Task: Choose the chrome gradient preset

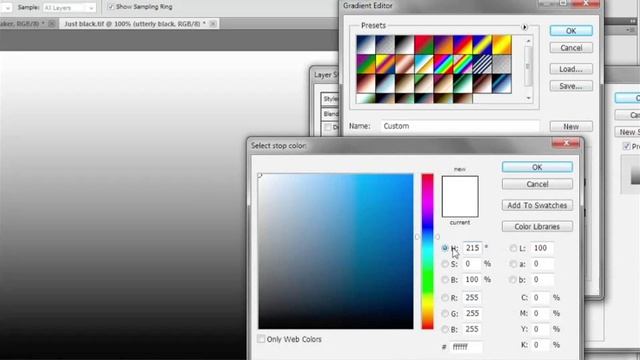Action: pos(424,64)
